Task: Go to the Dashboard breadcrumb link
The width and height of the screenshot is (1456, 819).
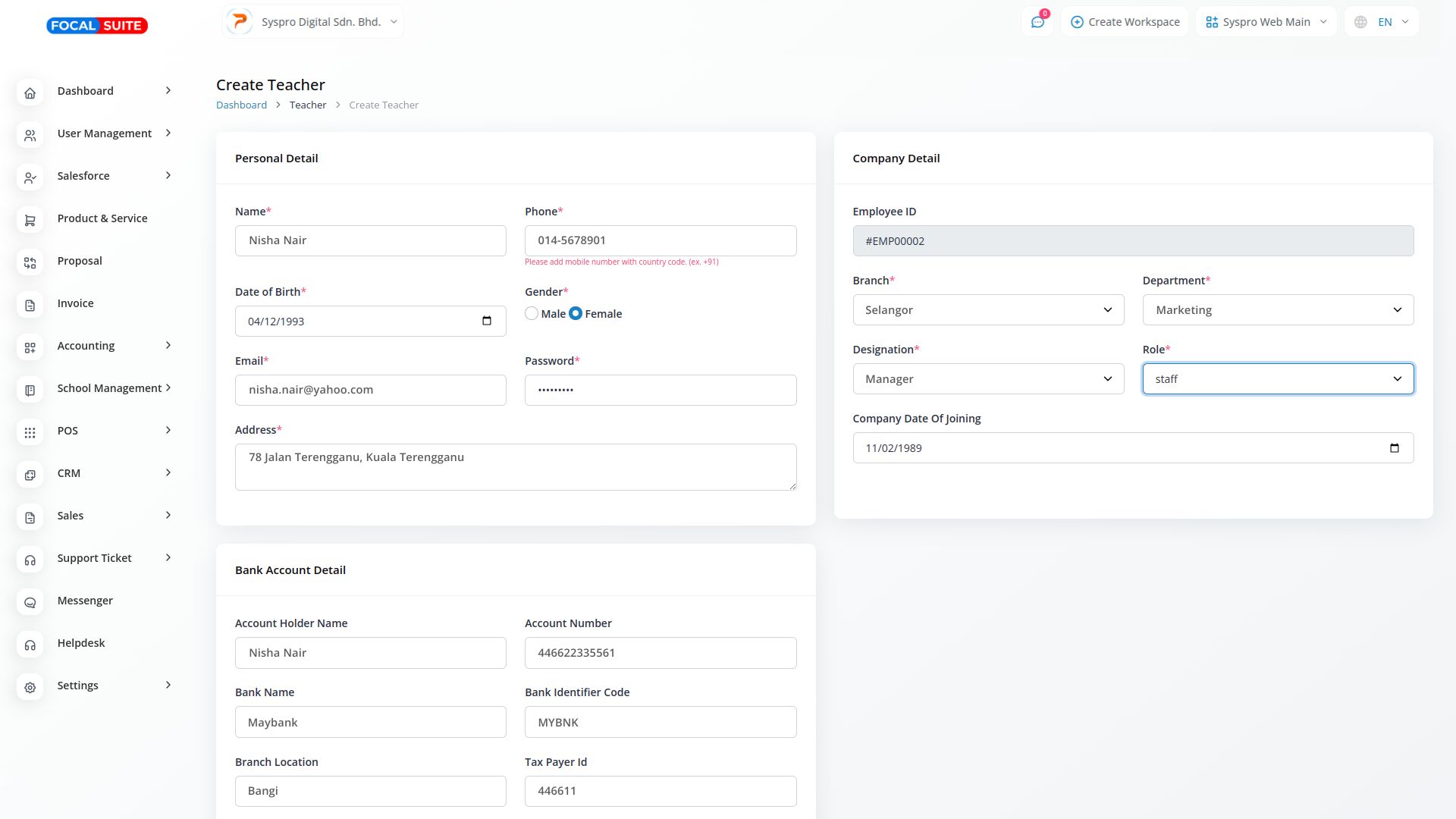Action: coord(241,105)
